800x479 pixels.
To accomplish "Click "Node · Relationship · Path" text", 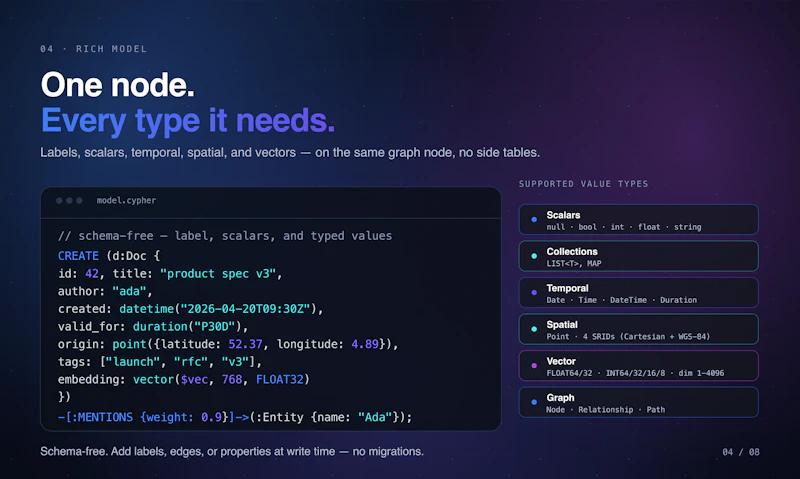I will 605,410.
